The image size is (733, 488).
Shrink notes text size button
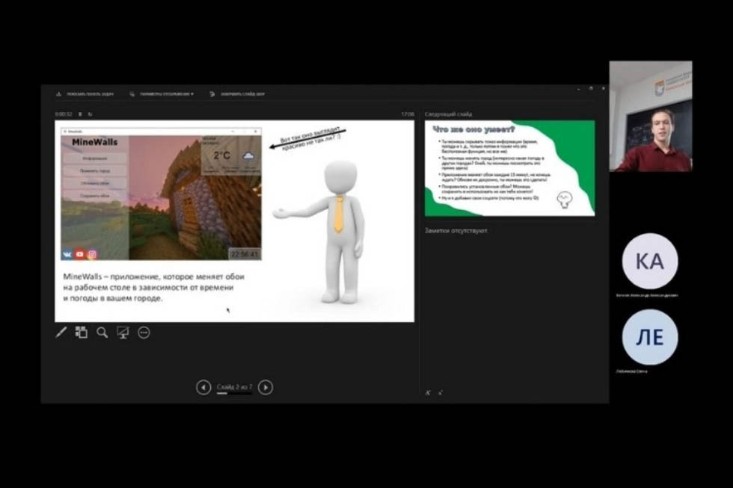tap(439, 392)
